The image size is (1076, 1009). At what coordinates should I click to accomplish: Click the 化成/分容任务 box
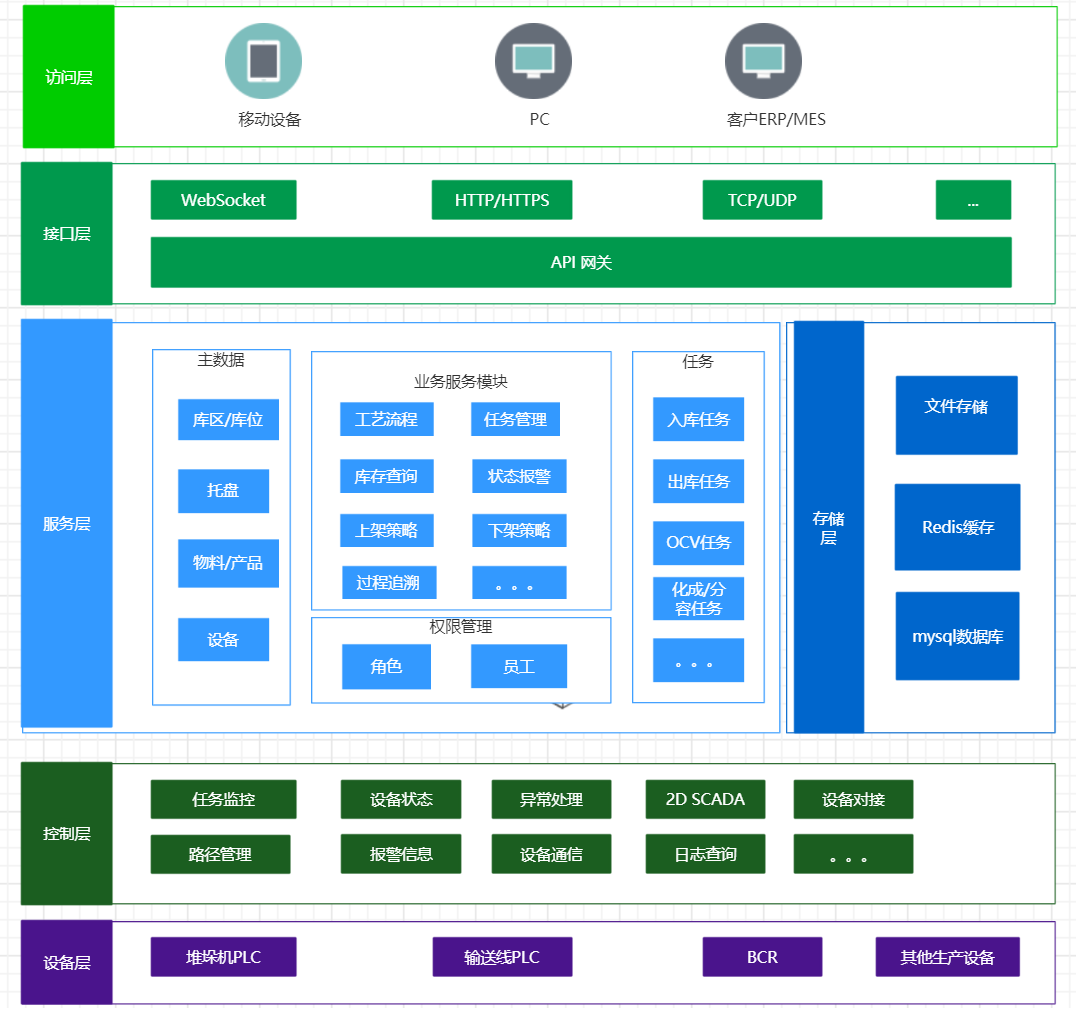[698, 598]
